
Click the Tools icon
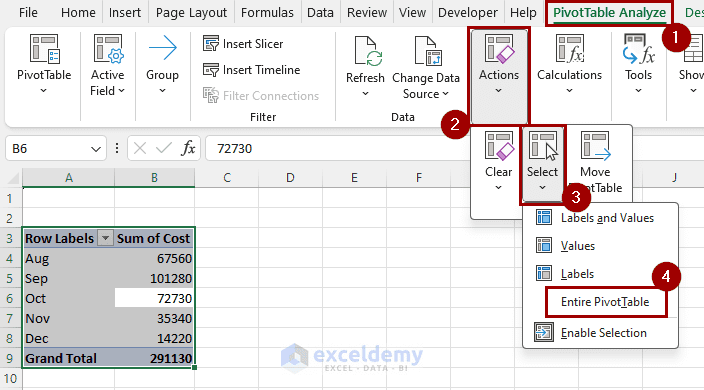638,49
